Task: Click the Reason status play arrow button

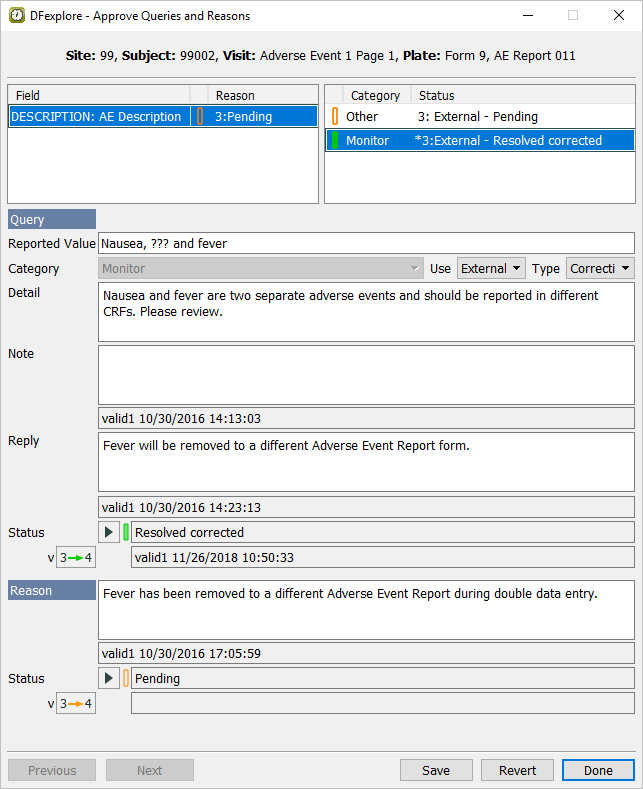Action: (109, 678)
